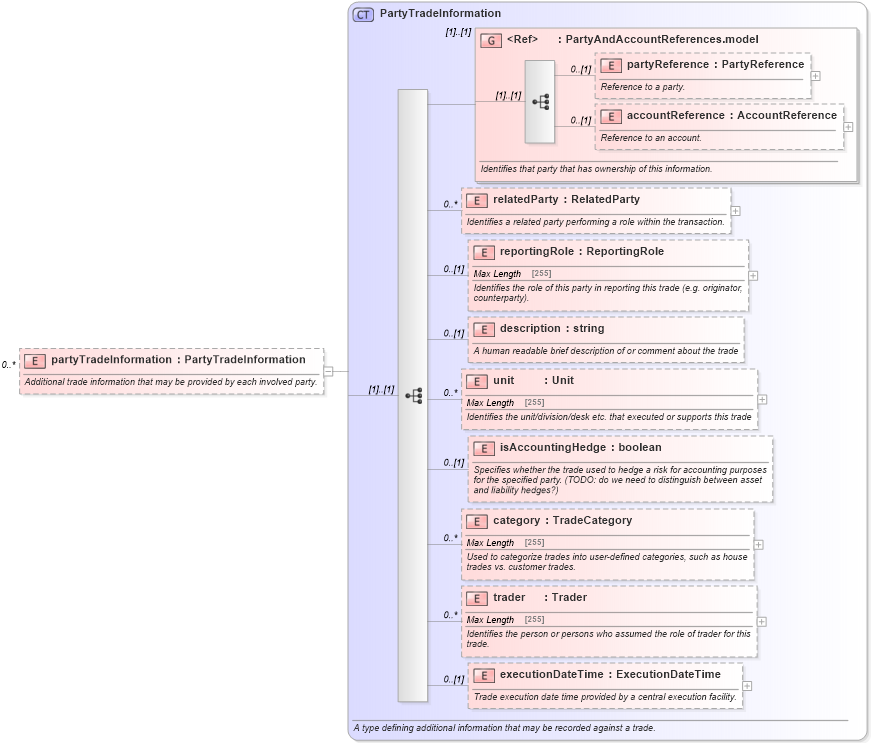Click the E icon of reportingRole element
Viewport: 871px width, 743px height.
pyautogui.click(x=483, y=253)
